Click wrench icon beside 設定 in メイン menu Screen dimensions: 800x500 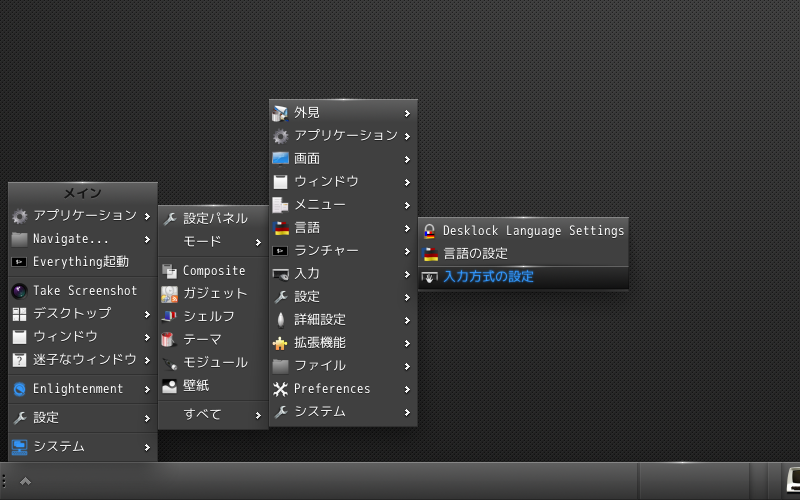[x=19, y=418]
